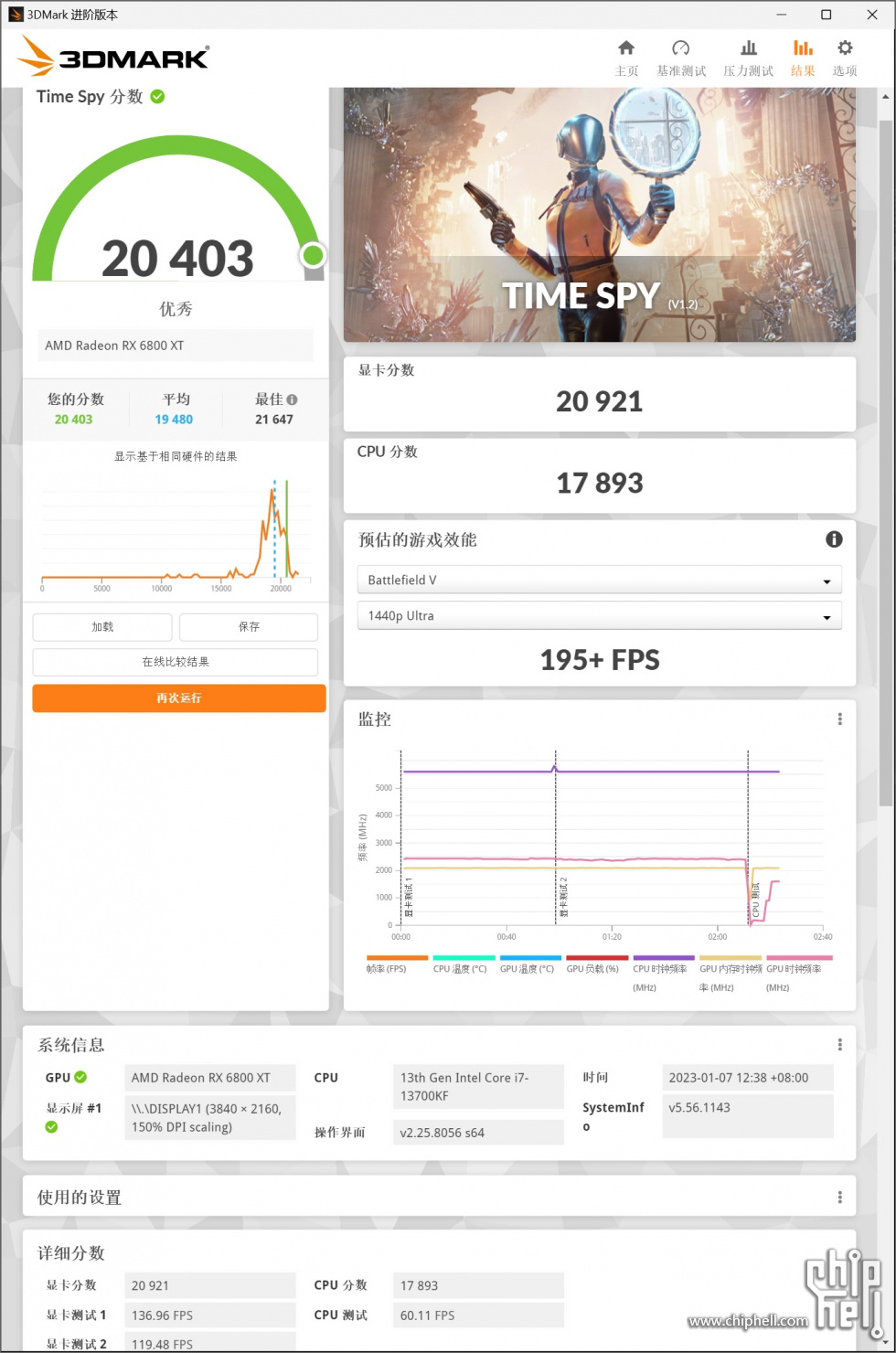
Task: Open the 结果 results chart icon
Action: (x=803, y=48)
